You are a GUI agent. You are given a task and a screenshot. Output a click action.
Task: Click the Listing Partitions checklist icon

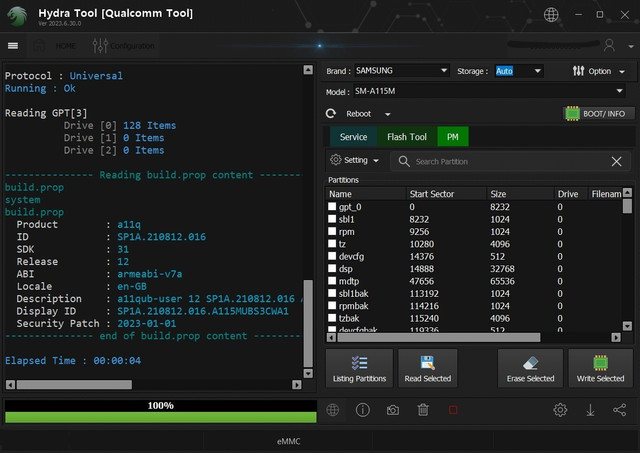tap(360, 363)
